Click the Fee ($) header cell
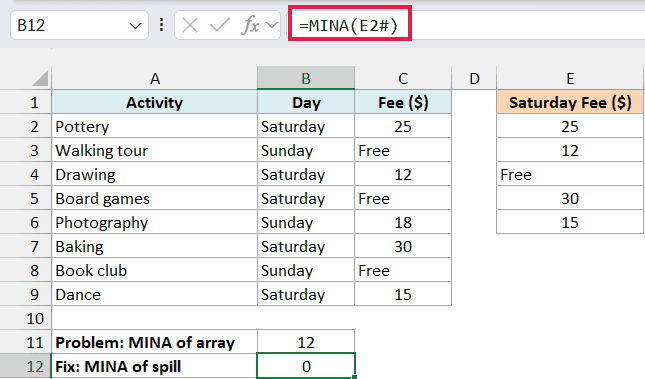The width and height of the screenshot is (645, 379). click(x=403, y=102)
